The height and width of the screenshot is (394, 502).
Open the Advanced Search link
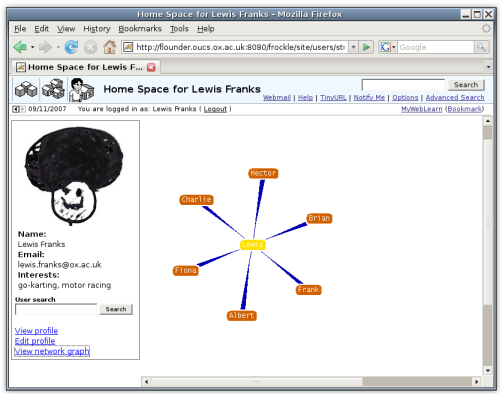(x=455, y=97)
